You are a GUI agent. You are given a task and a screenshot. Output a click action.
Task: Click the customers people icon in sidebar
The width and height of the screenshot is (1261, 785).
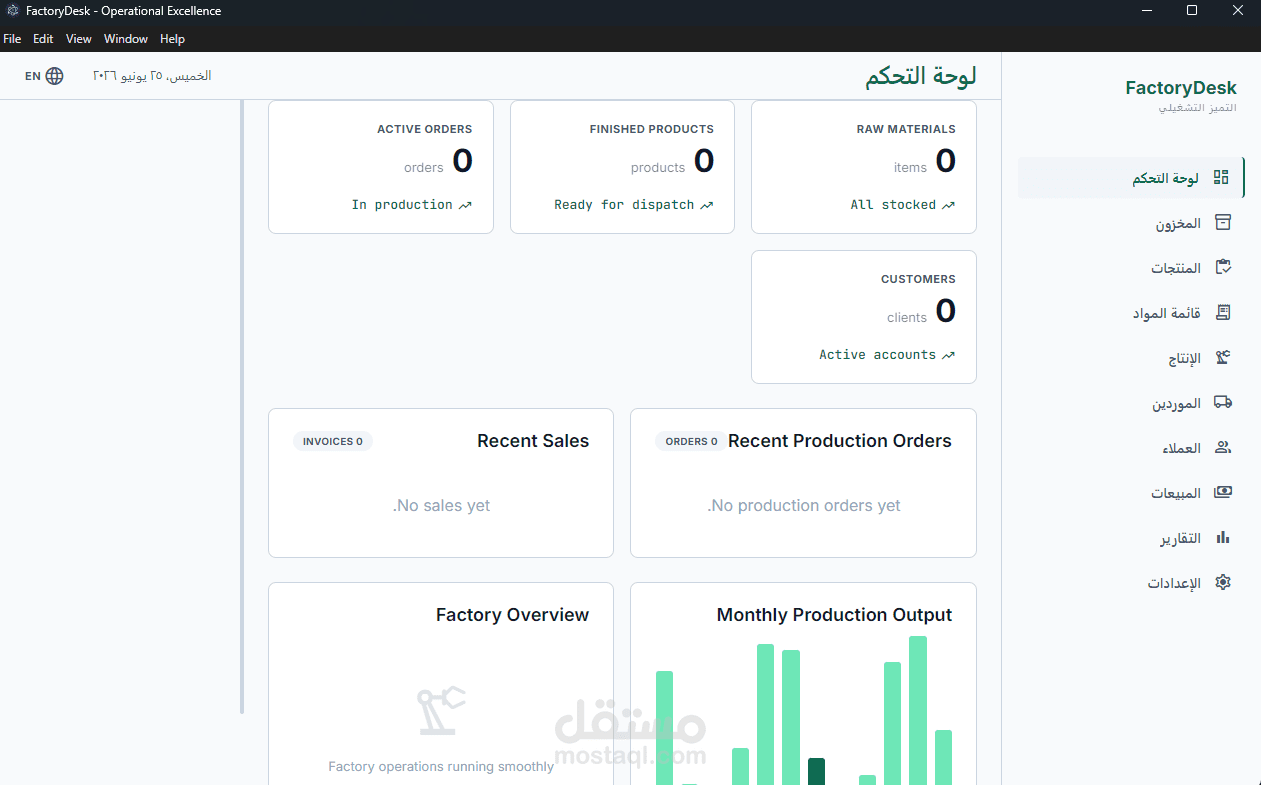click(x=1222, y=447)
